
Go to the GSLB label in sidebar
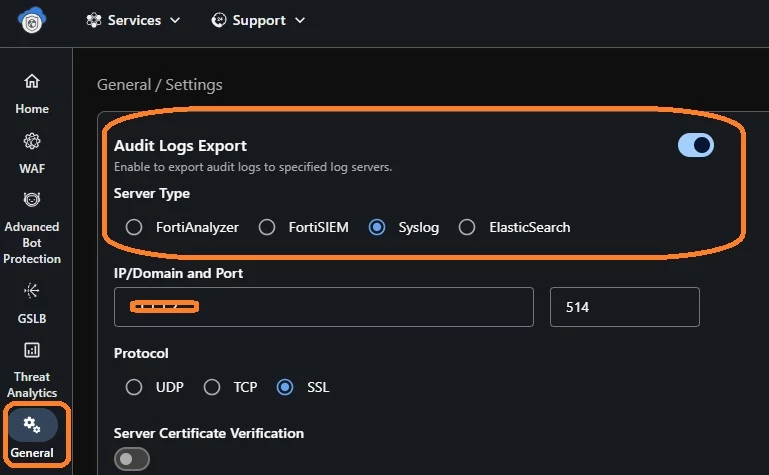pos(32,319)
